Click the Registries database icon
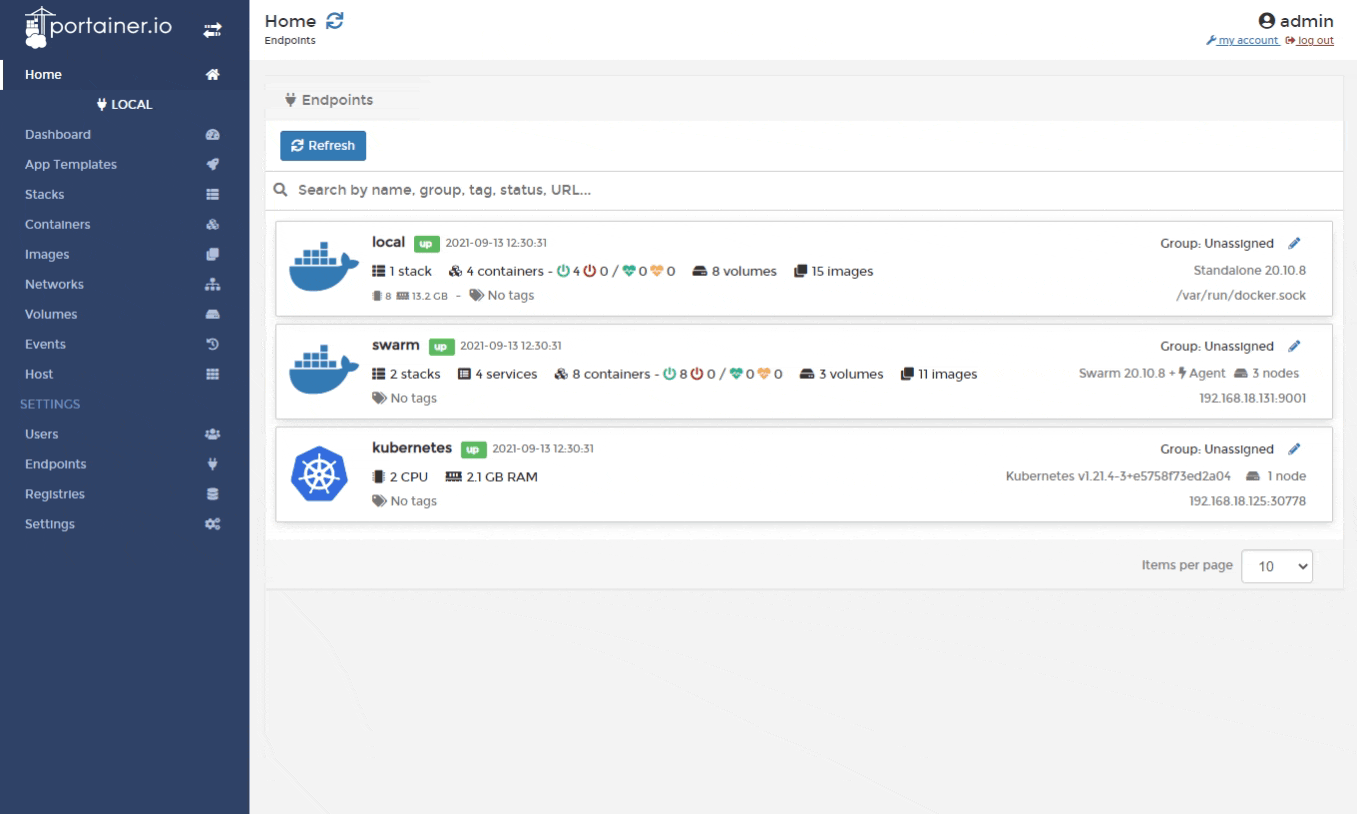 (212, 495)
